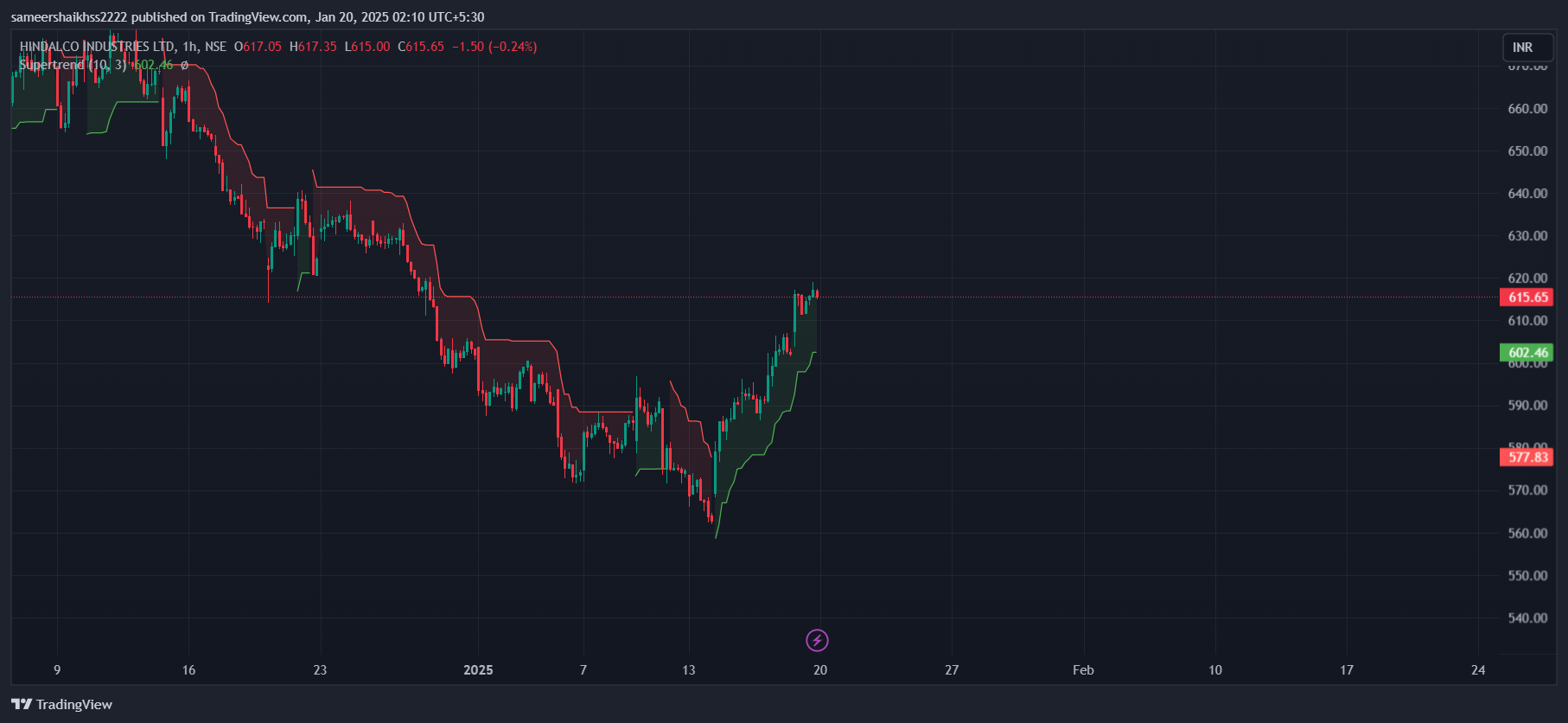Click the 540.00 price axis label
The height and width of the screenshot is (723, 1568).
pos(1527,617)
